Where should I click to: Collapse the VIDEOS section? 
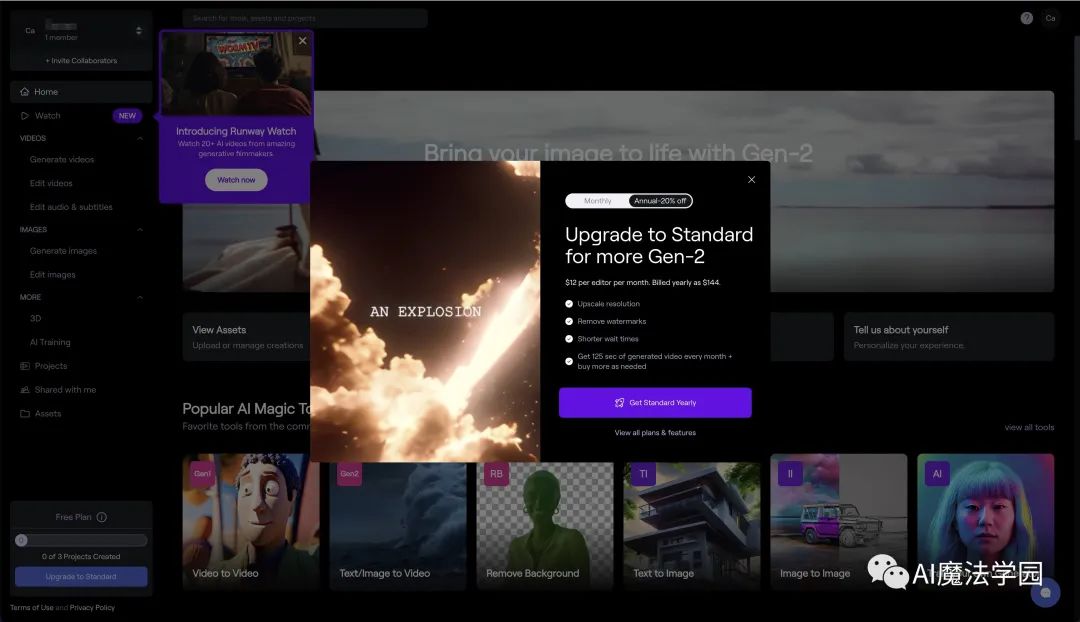click(x=140, y=138)
